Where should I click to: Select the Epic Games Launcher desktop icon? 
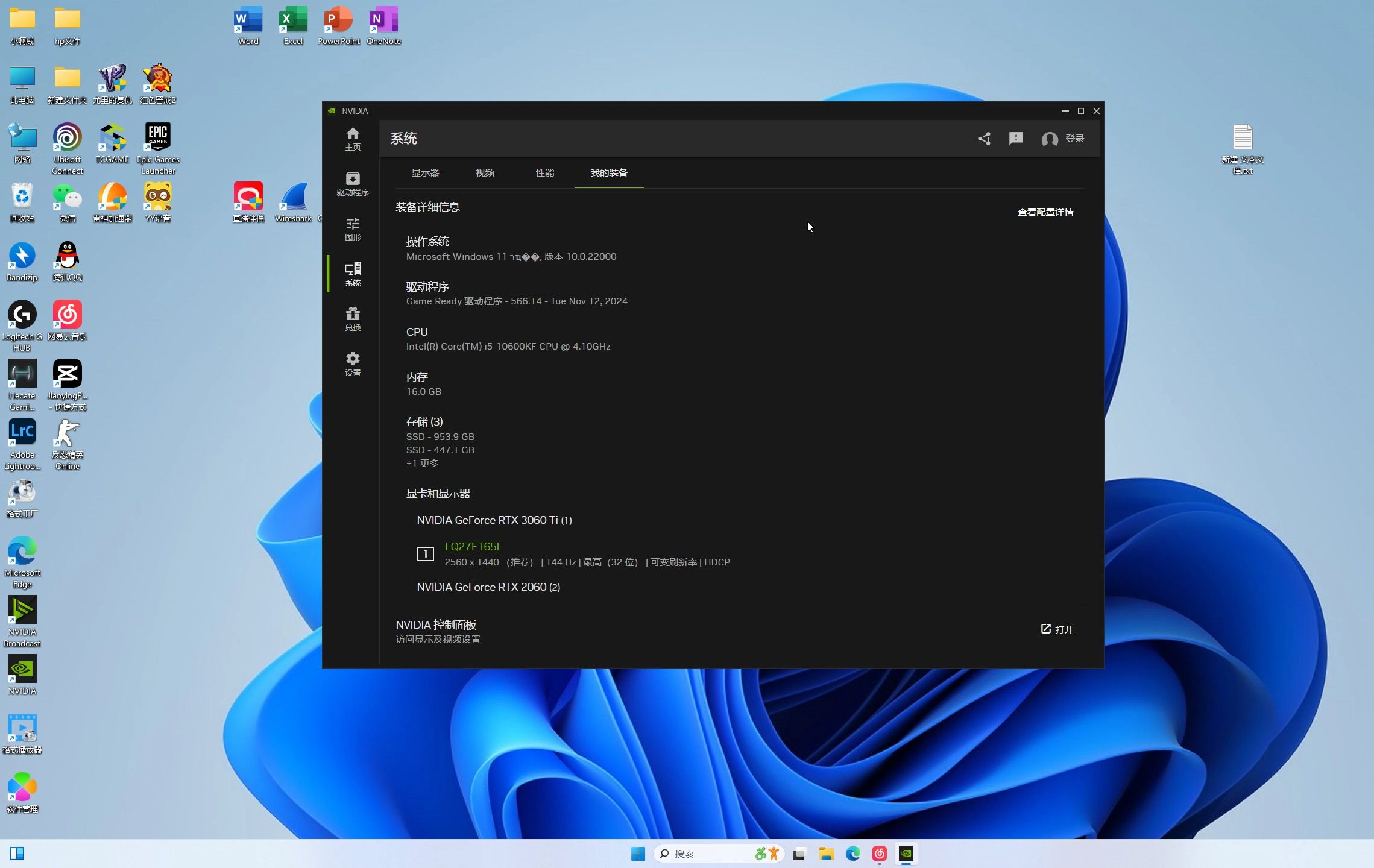158,148
